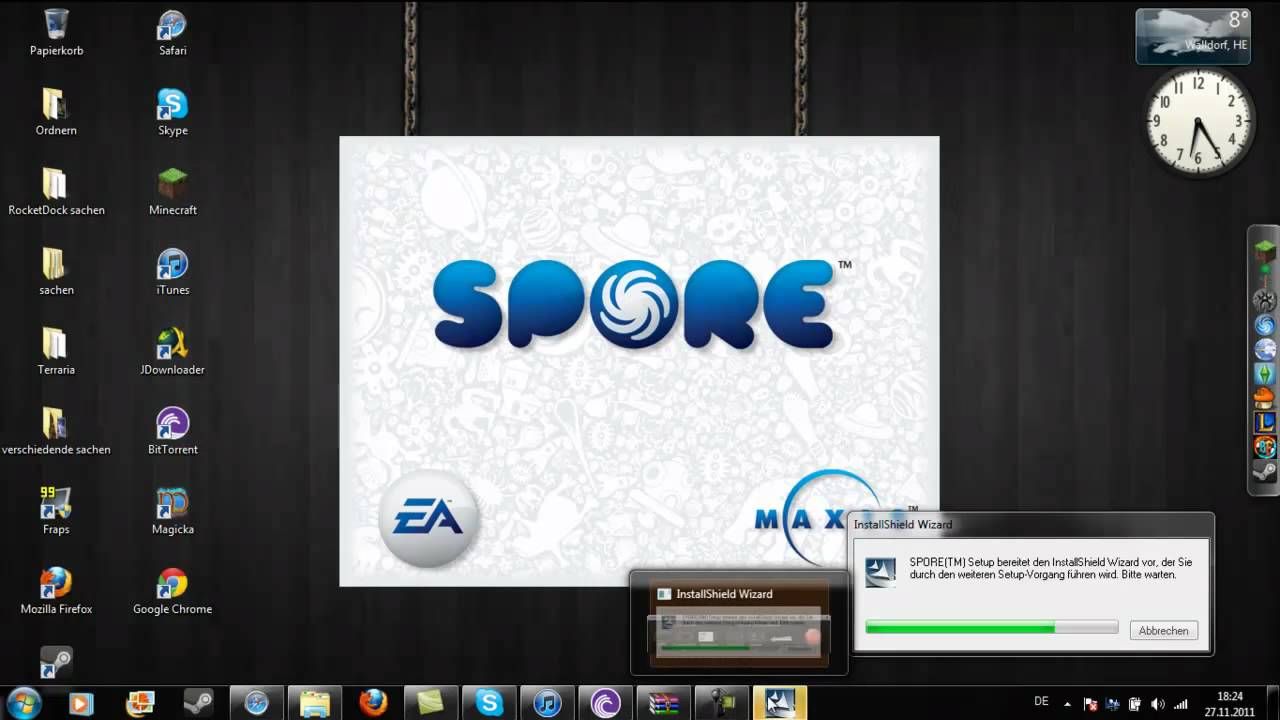Launch Minecraft from the RocketDock
Viewport: 1280px width, 720px height.
coord(1265,253)
